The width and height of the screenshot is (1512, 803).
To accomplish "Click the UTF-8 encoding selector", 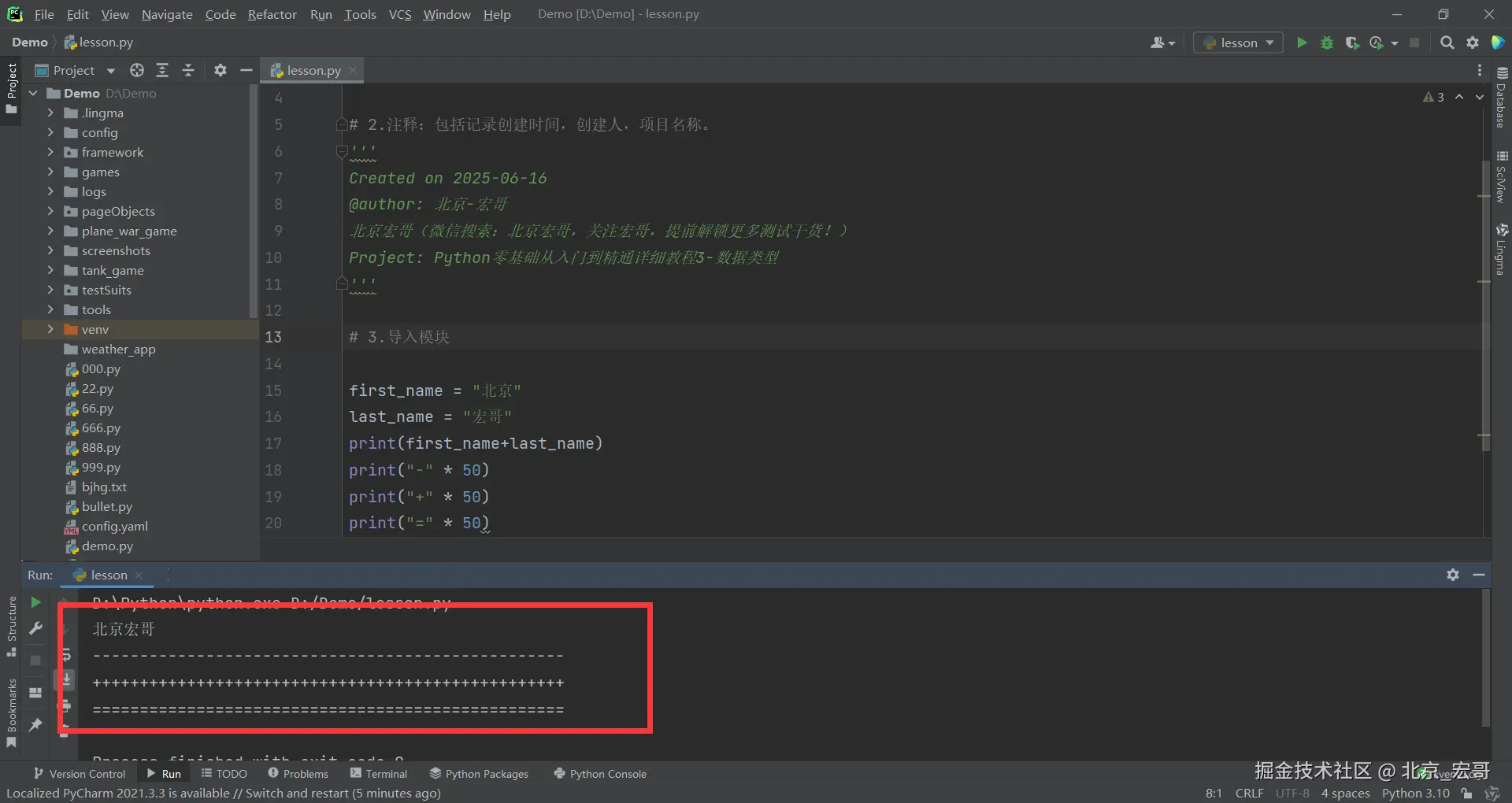I will tap(1292, 793).
